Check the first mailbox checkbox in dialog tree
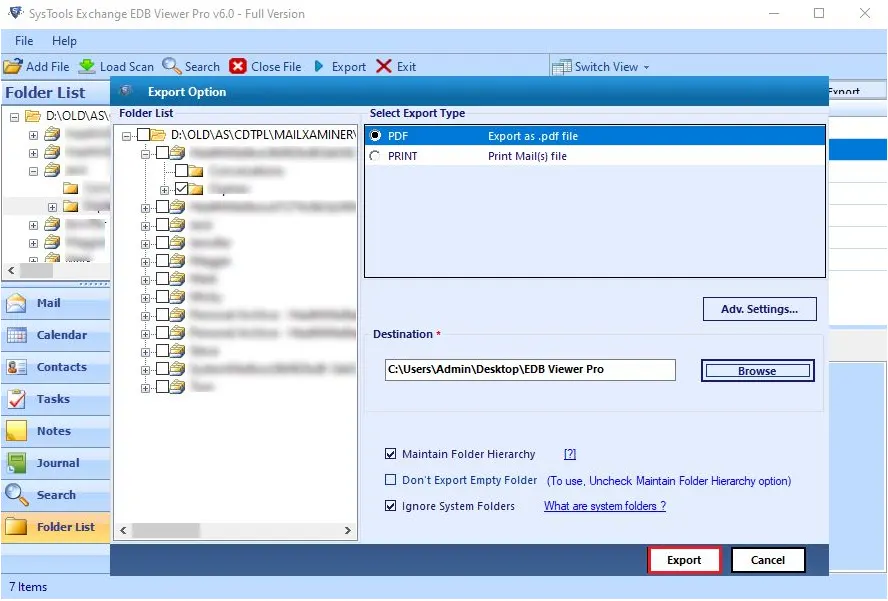Image resolution: width=888 pixels, height=601 pixels. [163, 152]
